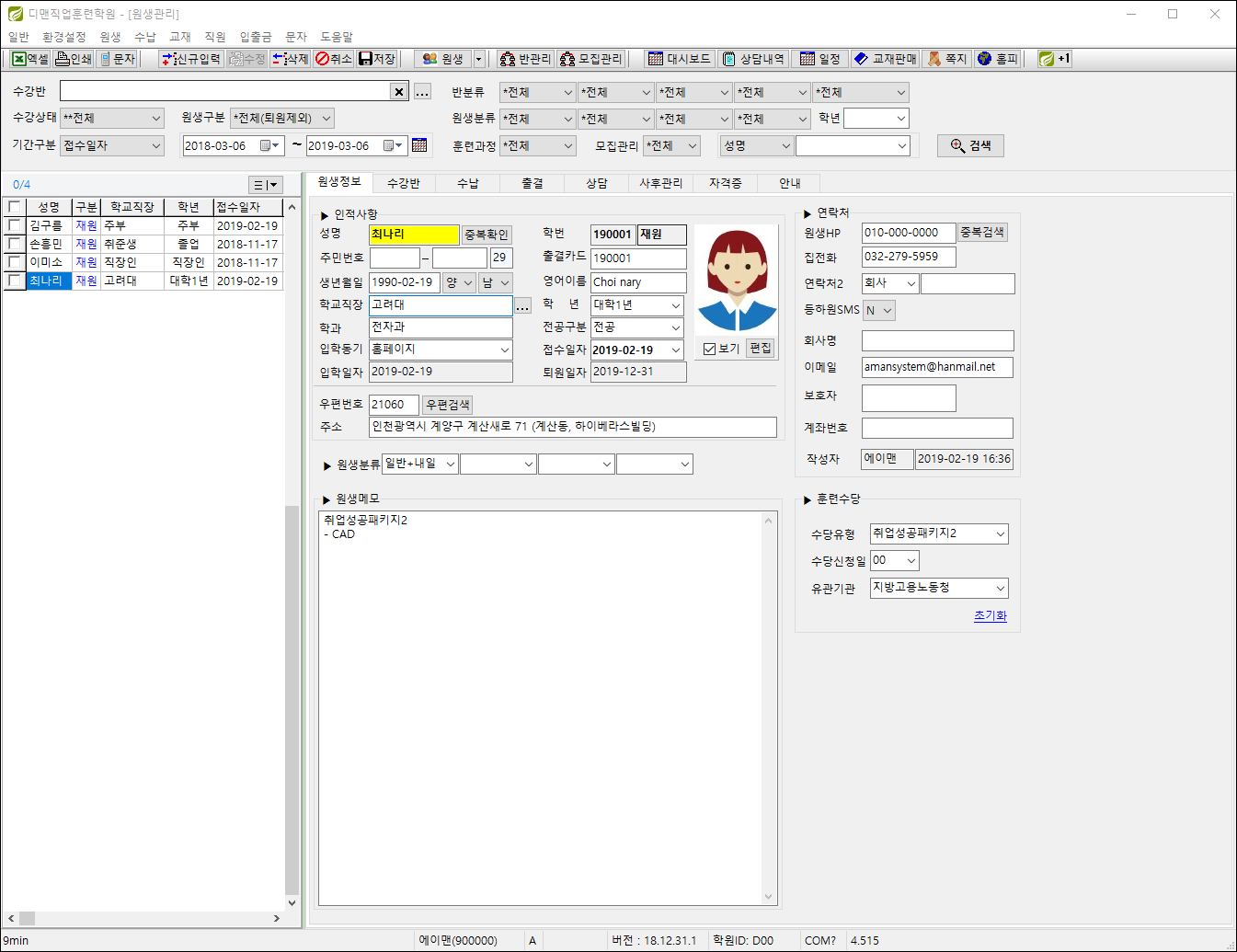Expand the 훈련과정 dropdown

coord(538,145)
